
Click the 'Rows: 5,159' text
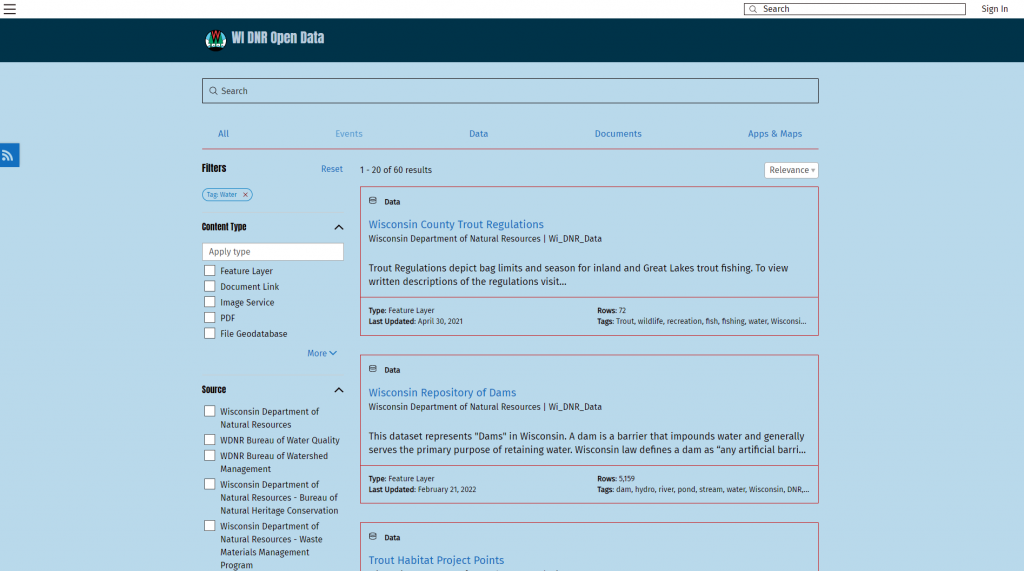pyautogui.click(x=616, y=479)
